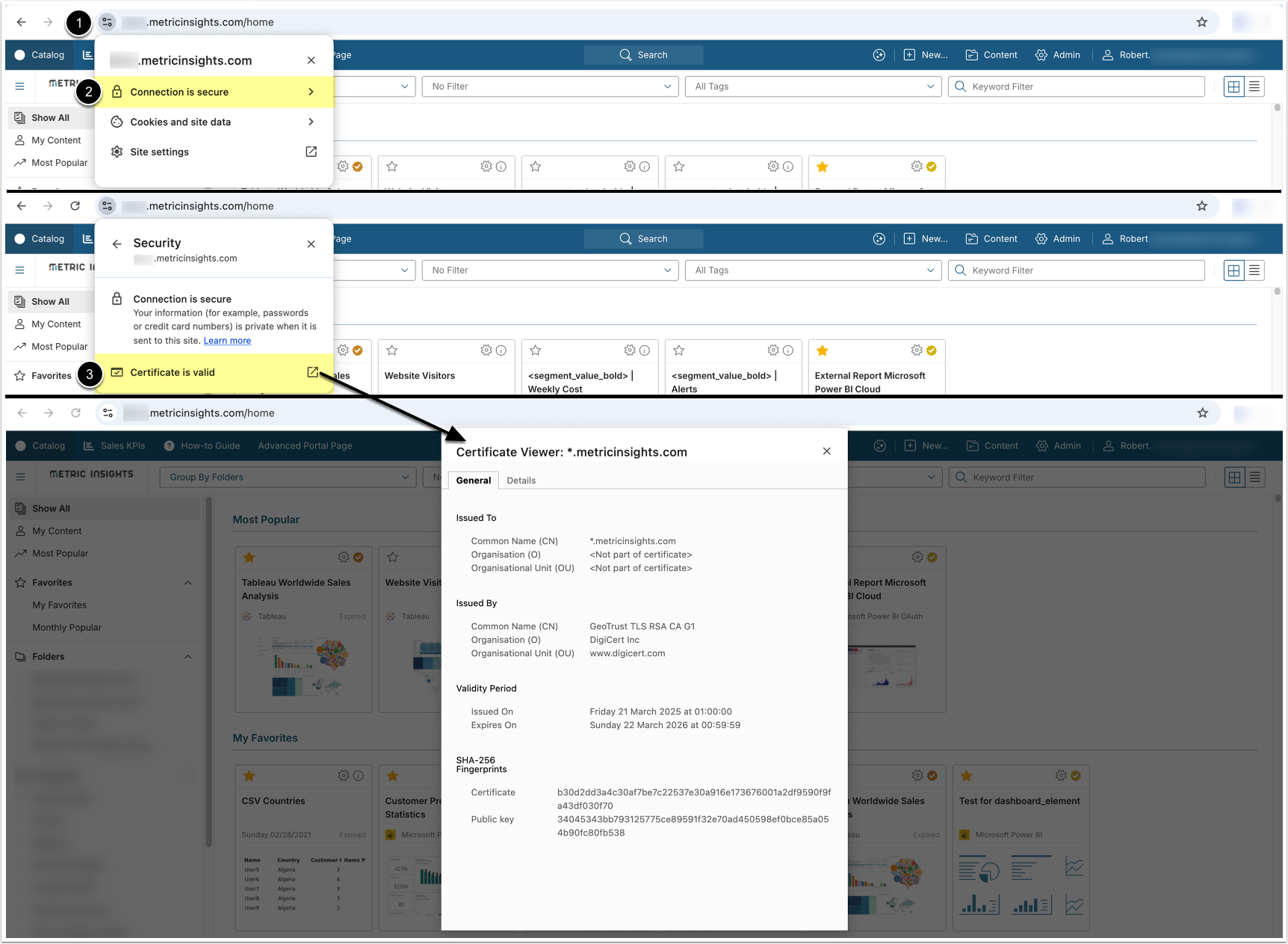Switch to the Details tab in Certificate Viewer
Viewport: 1288px width, 944px height.
[x=521, y=481]
